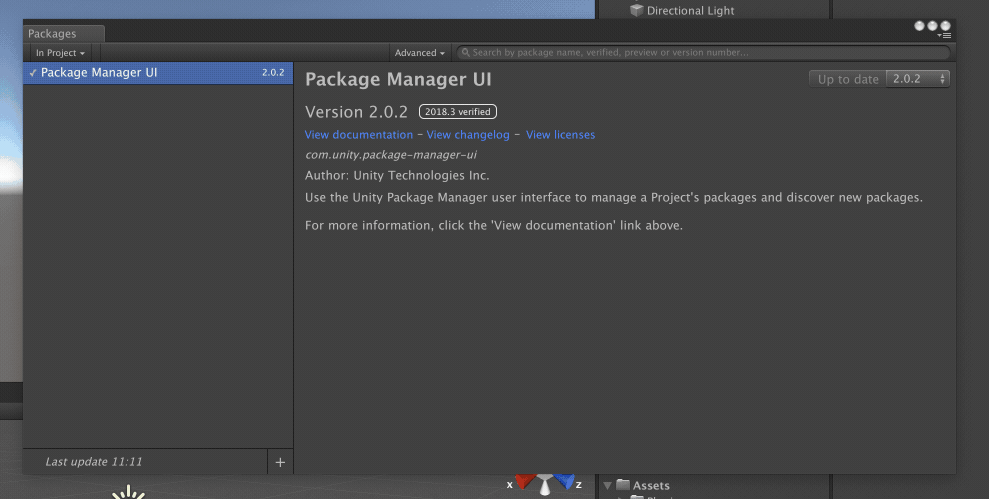Click the Version 2.0.2 label
The height and width of the screenshot is (499, 989).
356,112
